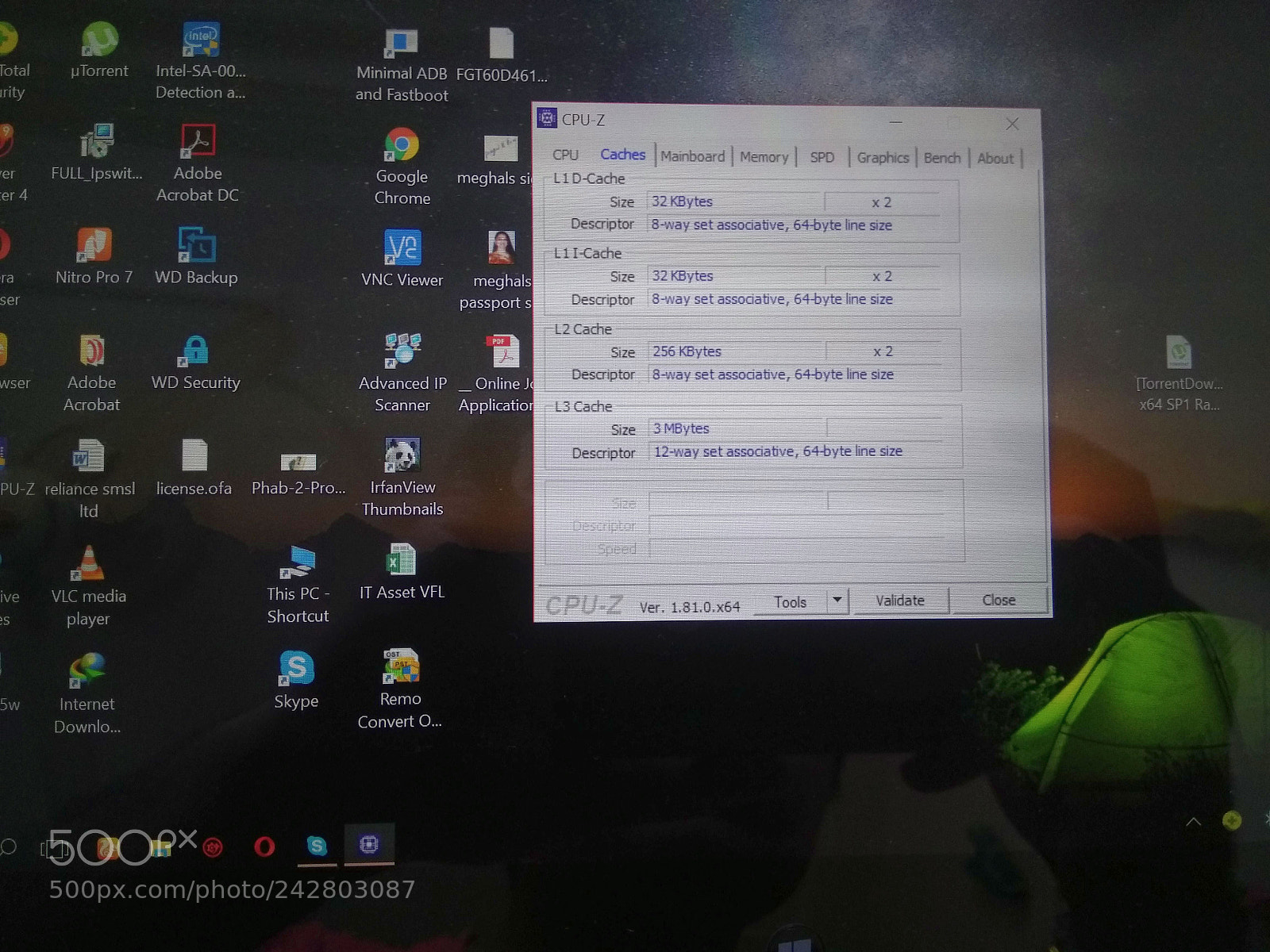1270x952 pixels.
Task: Click CPU-Z icon in taskbar
Action: tap(369, 844)
